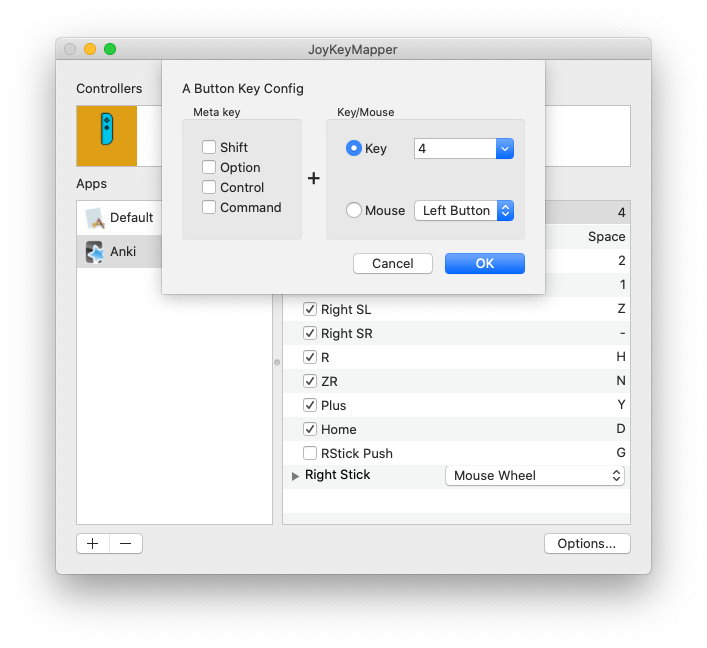The width and height of the screenshot is (707, 648).
Task: Enable the RStick Push checkbox
Action: point(310,453)
